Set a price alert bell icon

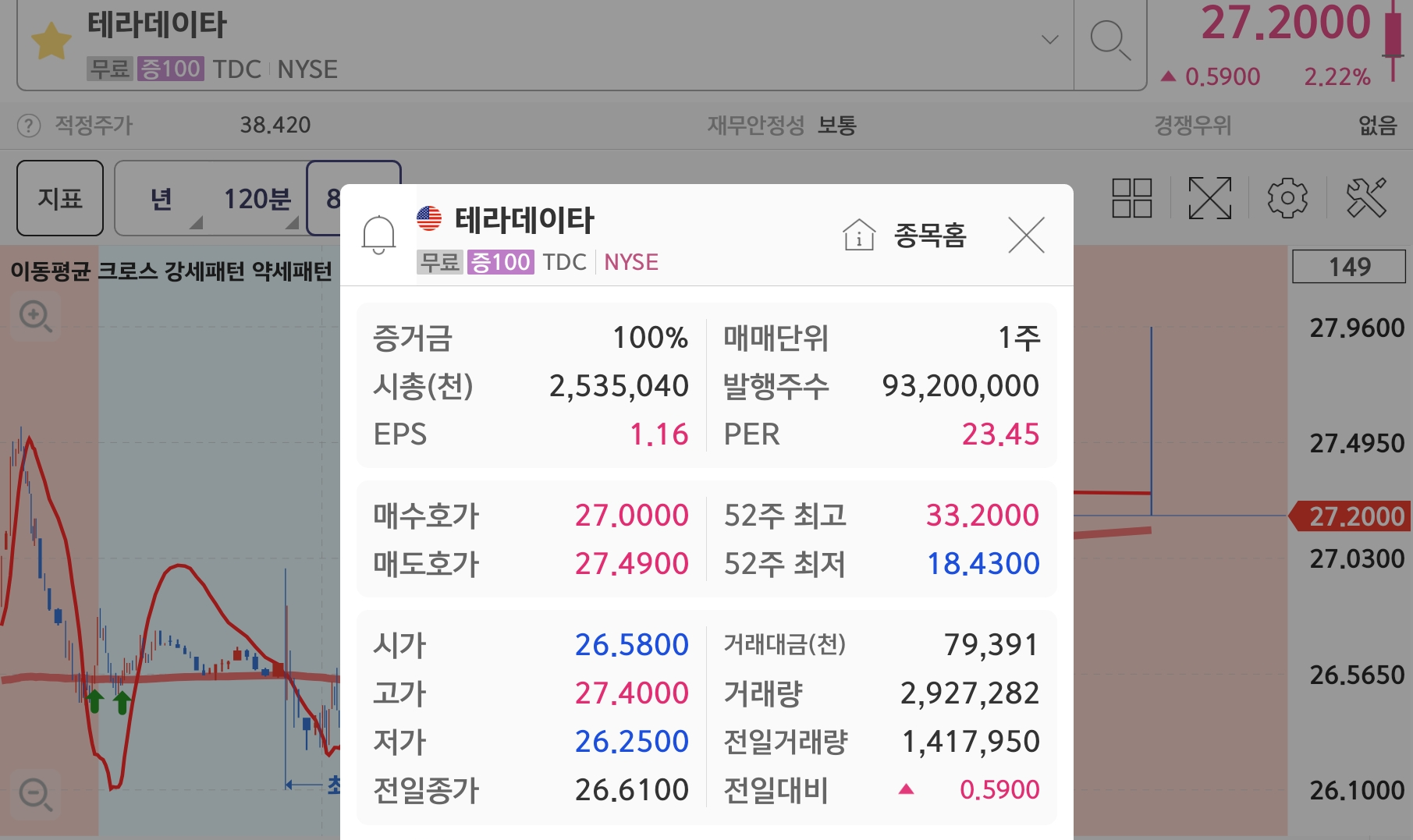coord(378,234)
